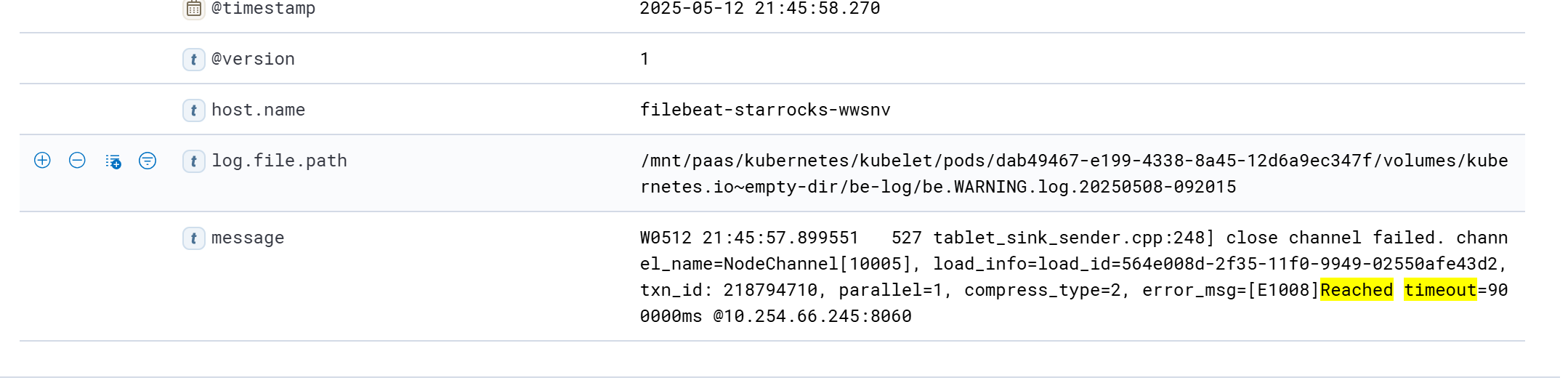Click the highlighted word Reached in message
This screenshot has height=383, width=1568.
pos(1357,290)
